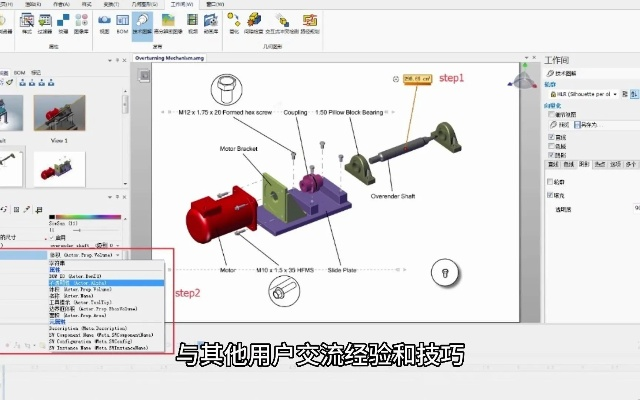Click the view mode icon at viewport top-left
The image size is (640, 400).
144,76
